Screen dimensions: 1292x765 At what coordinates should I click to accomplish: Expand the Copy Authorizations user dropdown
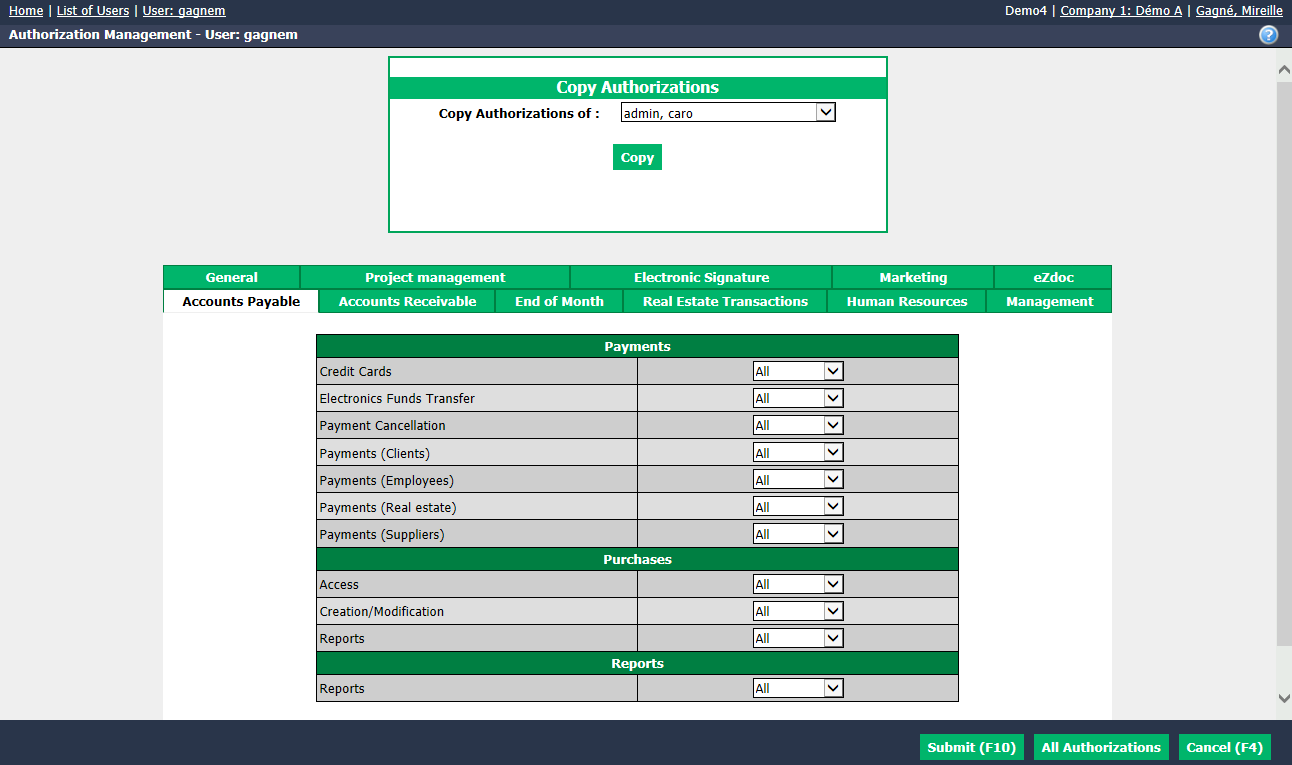coord(728,113)
